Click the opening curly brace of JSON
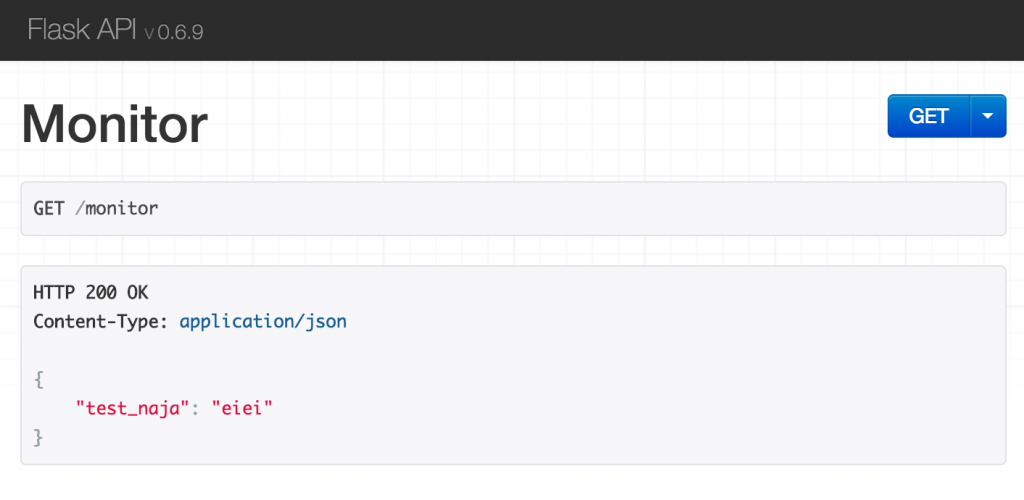This screenshot has width=1024, height=500. click(x=39, y=380)
